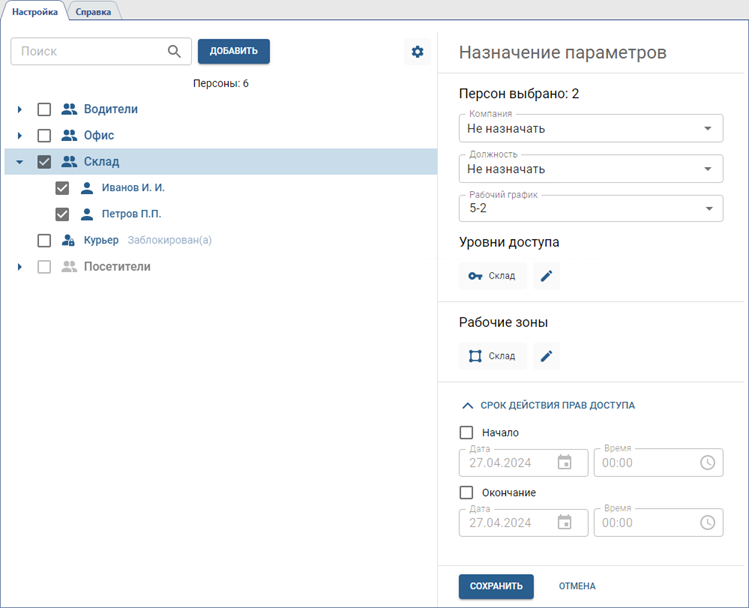Collapse the Склад tree group
This screenshot has height=608, width=749.
19,162
